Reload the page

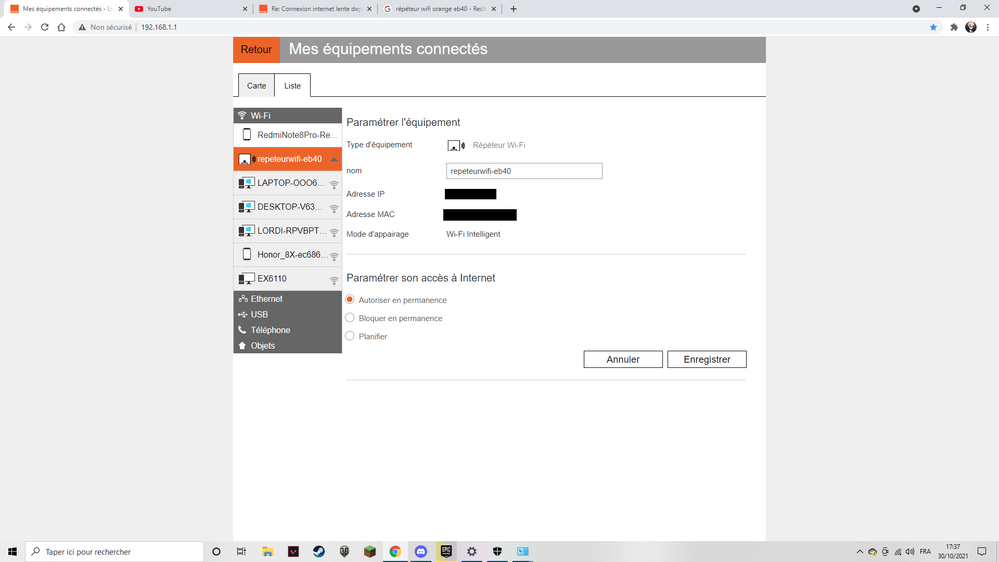(x=45, y=27)
